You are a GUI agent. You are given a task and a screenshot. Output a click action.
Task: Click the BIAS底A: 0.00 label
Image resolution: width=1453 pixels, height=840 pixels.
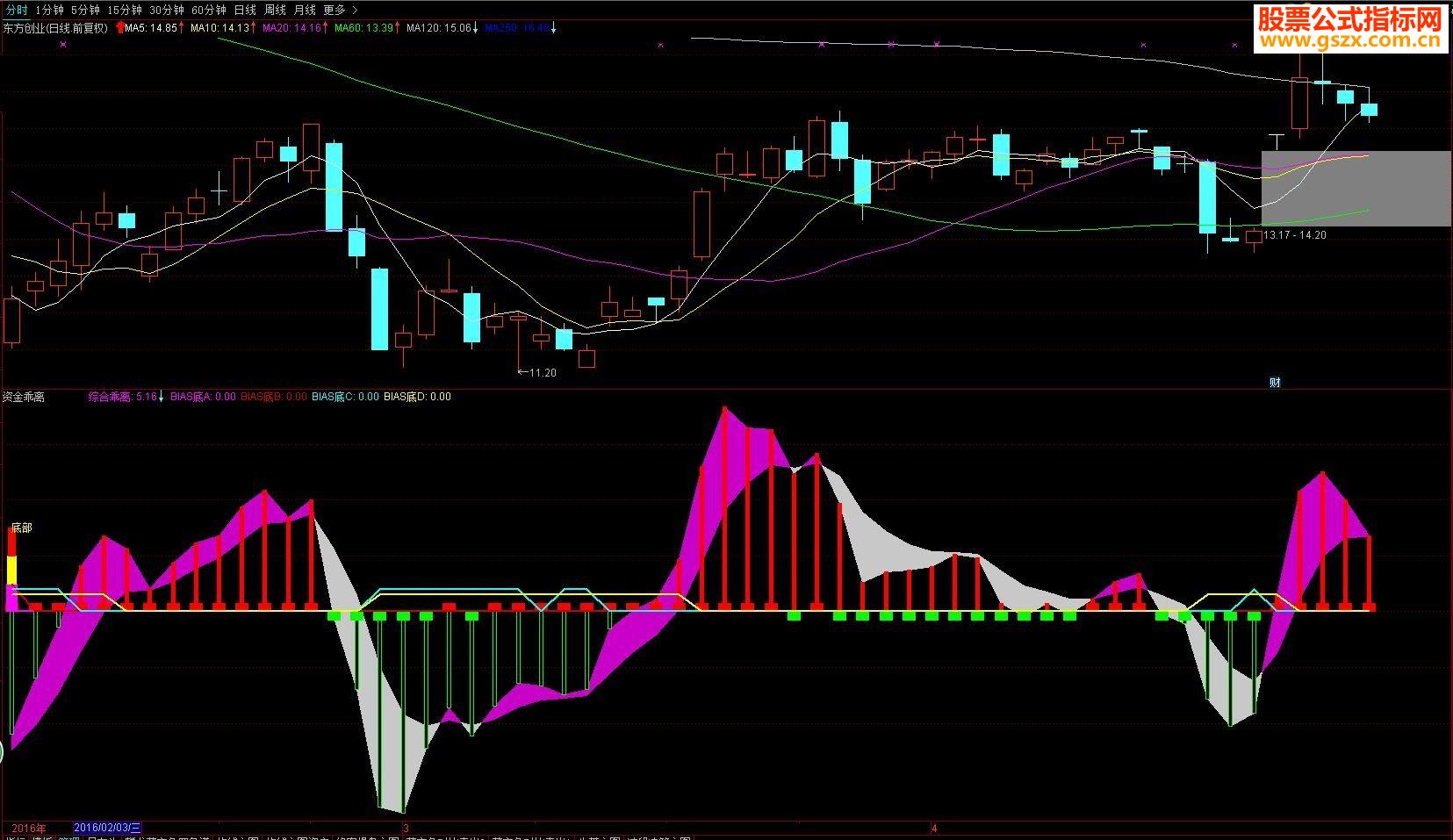pyautogui.click(x=203, y=397)
